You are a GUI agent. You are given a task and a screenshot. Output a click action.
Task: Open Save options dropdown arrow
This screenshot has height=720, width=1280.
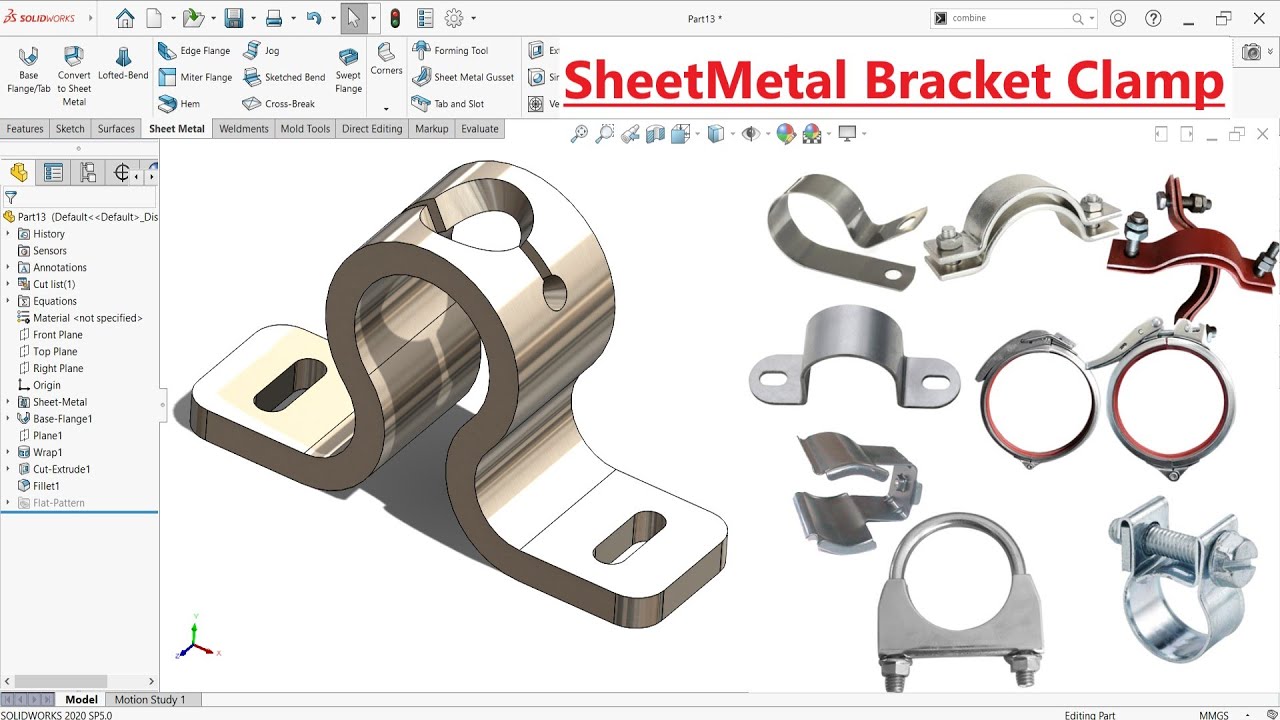click(253, 18)
